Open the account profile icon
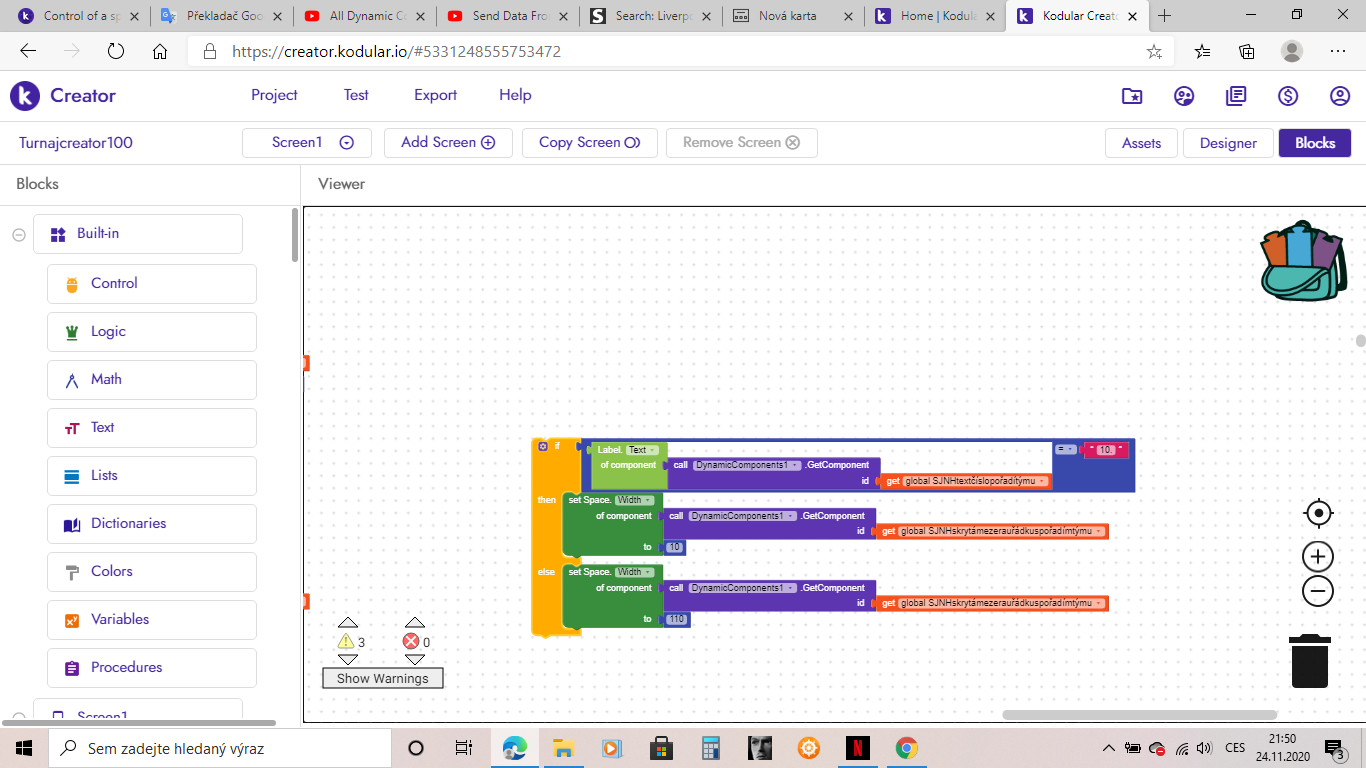The height and width of the screenshot is (768, 1366). point(1340,96)
